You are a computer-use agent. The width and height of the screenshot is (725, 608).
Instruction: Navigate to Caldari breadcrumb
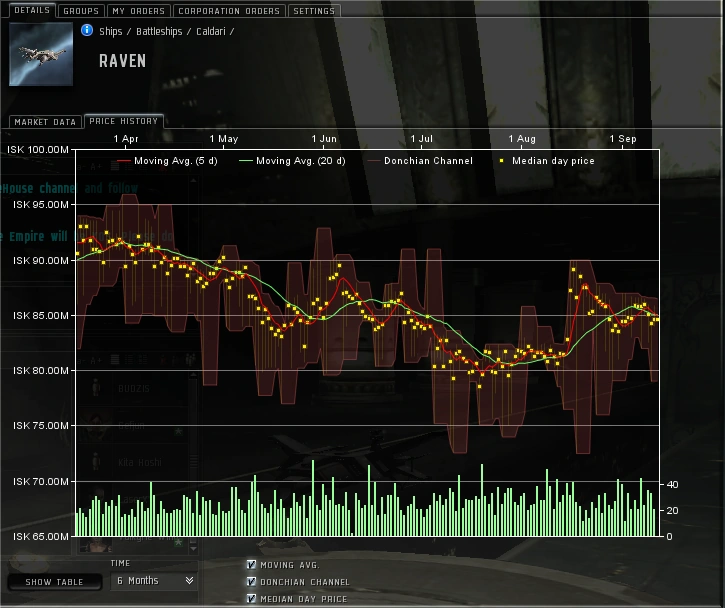coord(211,31)
